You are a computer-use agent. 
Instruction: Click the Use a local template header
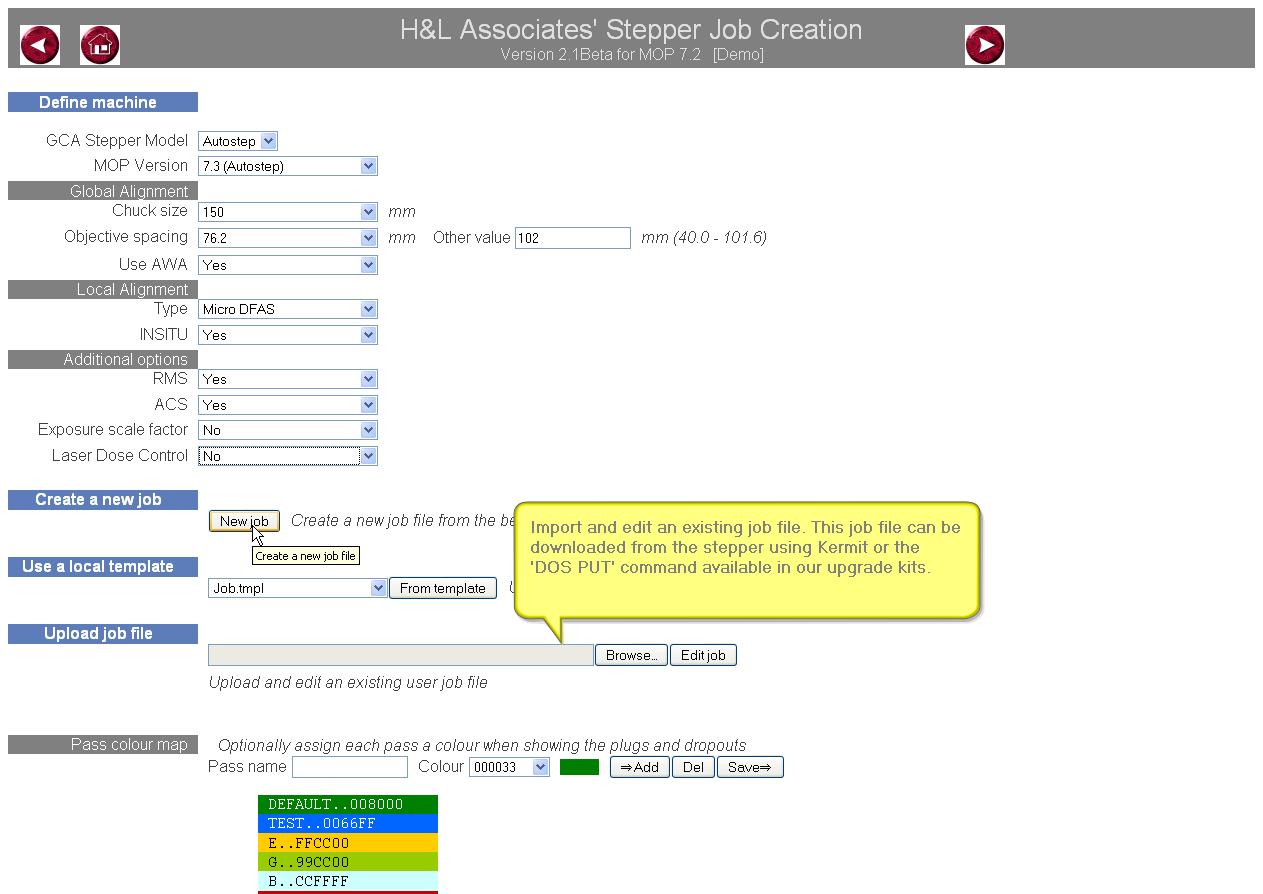tap(103, 566)
